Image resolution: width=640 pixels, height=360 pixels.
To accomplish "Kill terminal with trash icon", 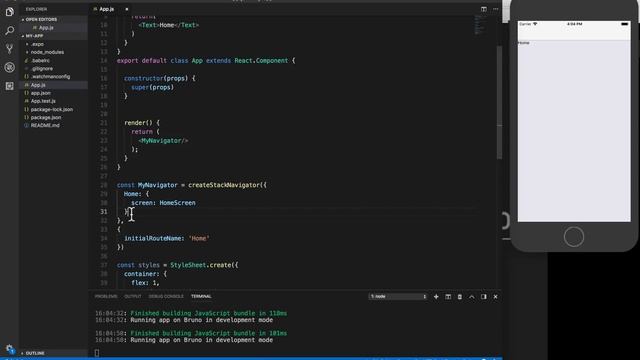I will 460,297.
